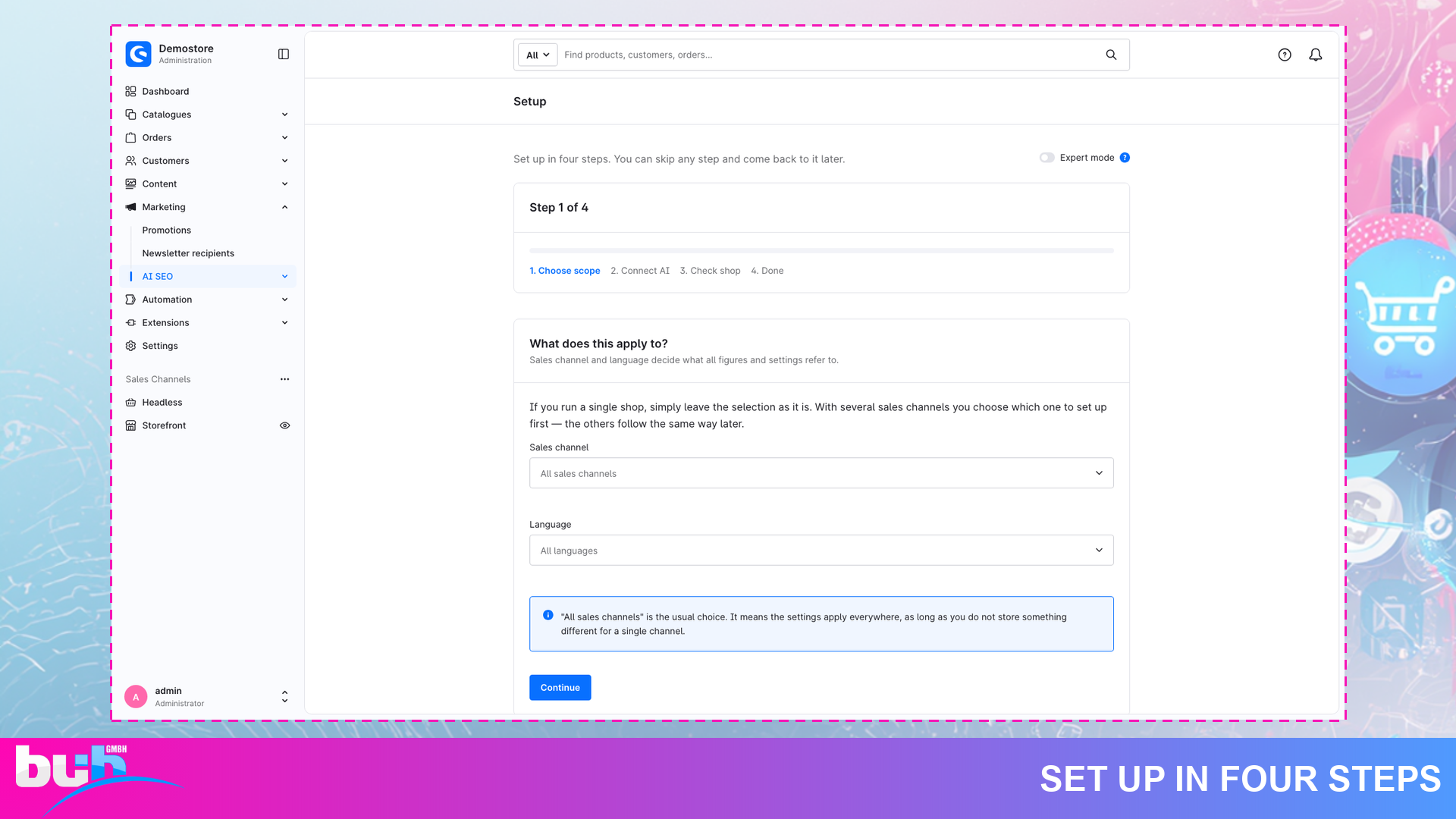This screenshot has width=1456, height=819.
Task: Open the admin user menu chevron
Action: 284,697
